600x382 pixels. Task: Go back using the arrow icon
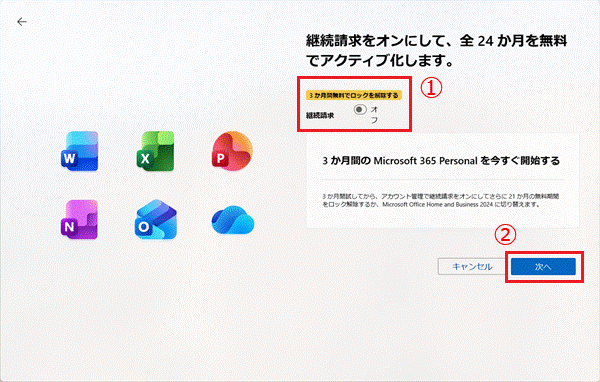[22, 22]
